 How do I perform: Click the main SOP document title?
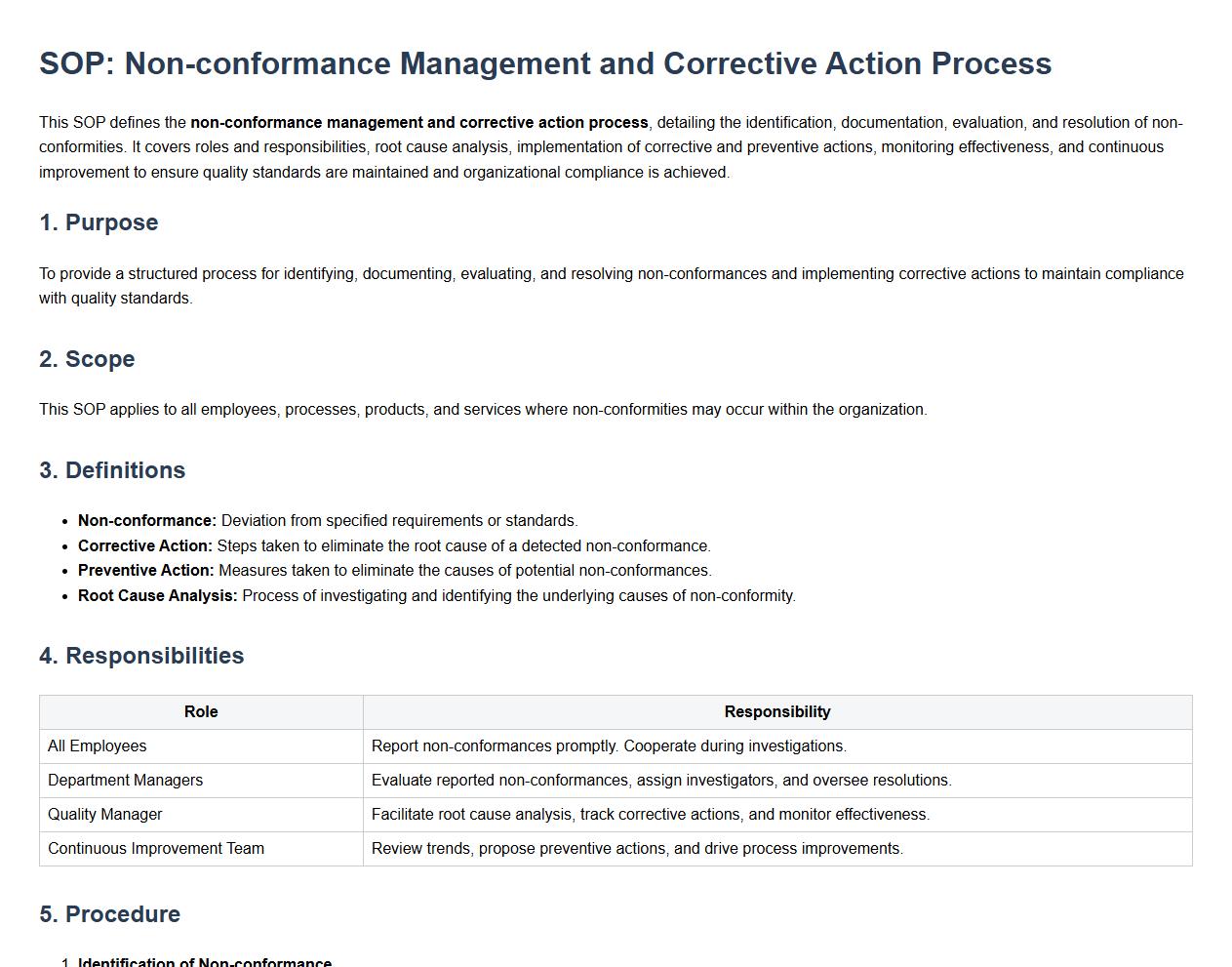[x=544, y=63]
